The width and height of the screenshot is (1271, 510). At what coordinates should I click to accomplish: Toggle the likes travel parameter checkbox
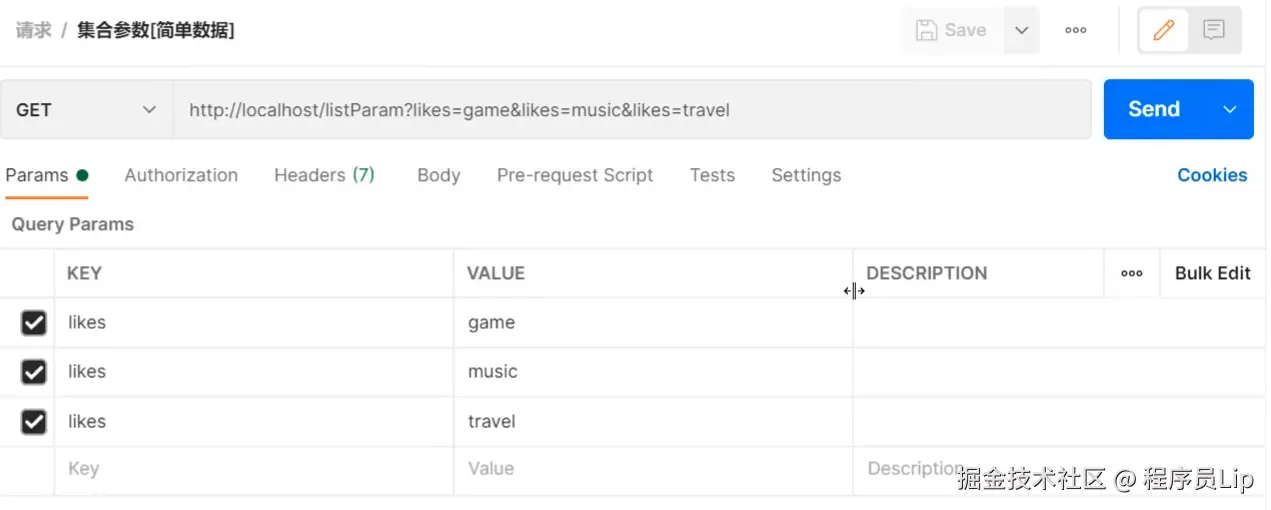(x=34, y=422)
